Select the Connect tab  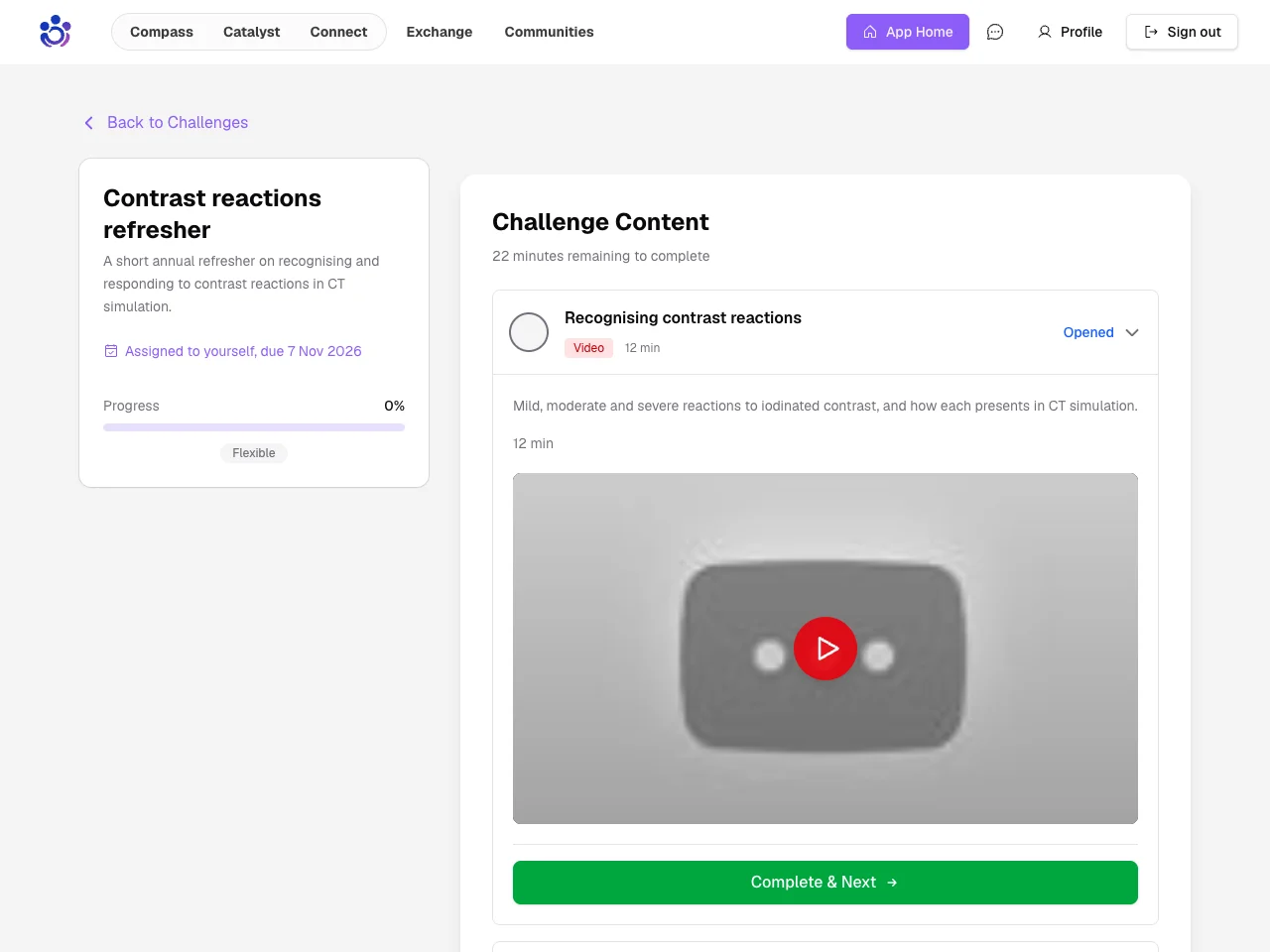[x=338, y=32]
